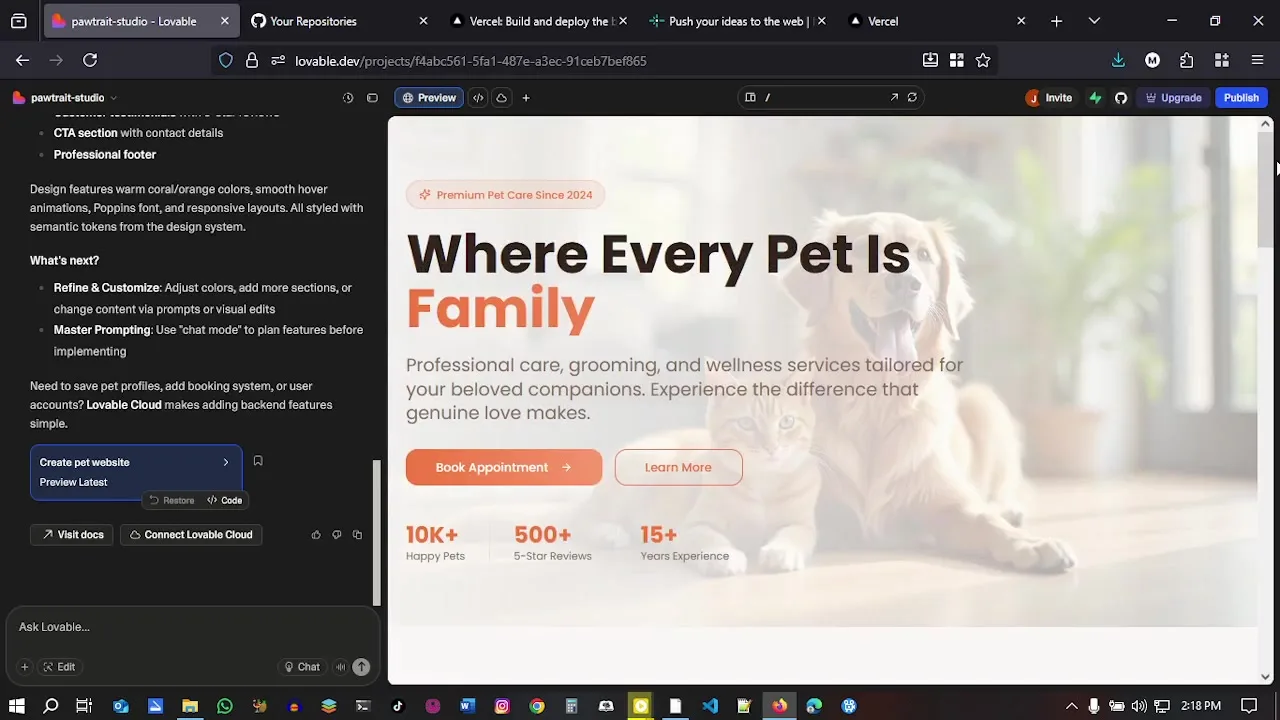
Task: Click the green lightning bolt icon
Action: pos(1096,98)
